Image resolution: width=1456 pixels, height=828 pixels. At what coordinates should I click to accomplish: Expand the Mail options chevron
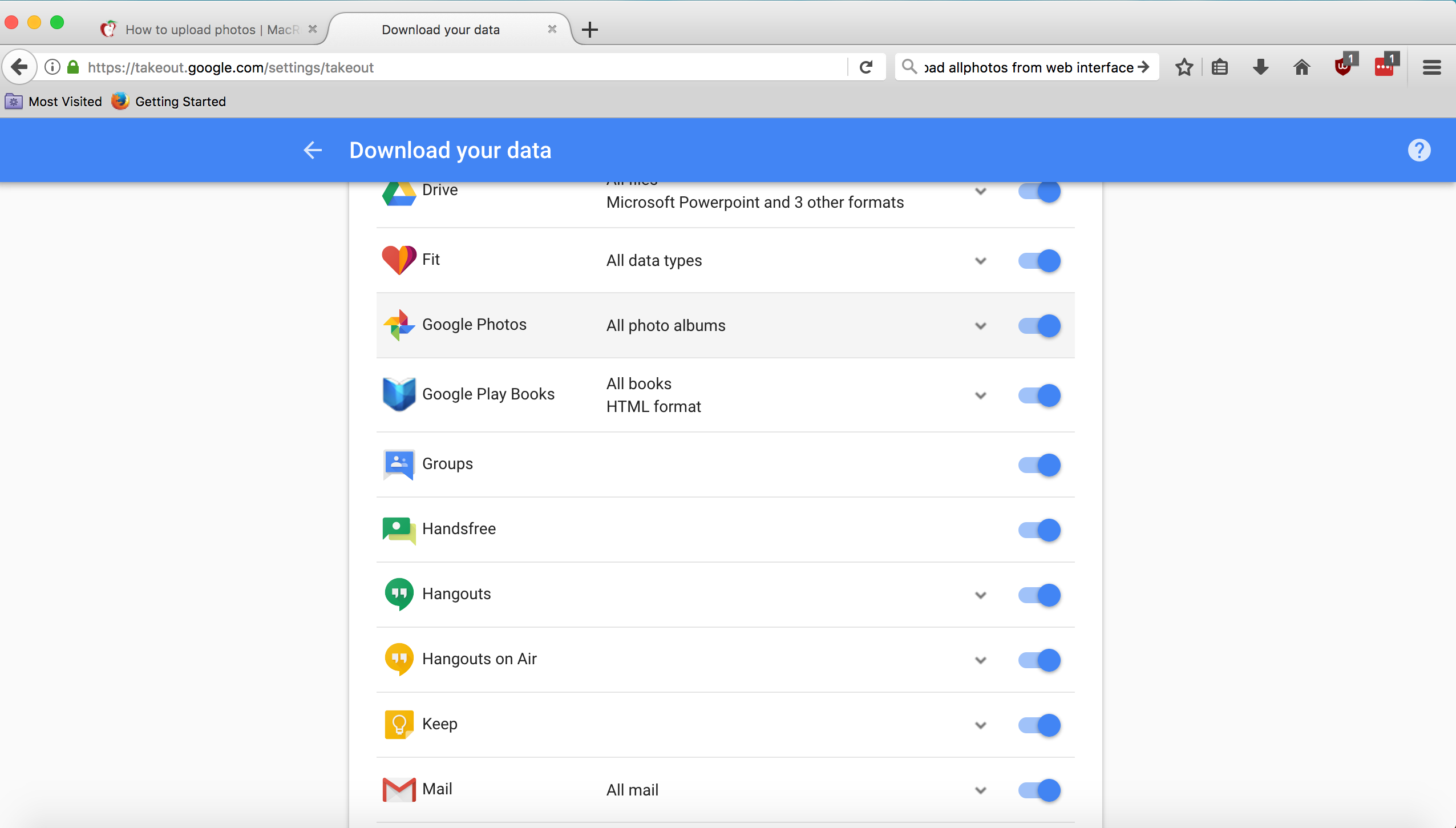coord(981,791)
